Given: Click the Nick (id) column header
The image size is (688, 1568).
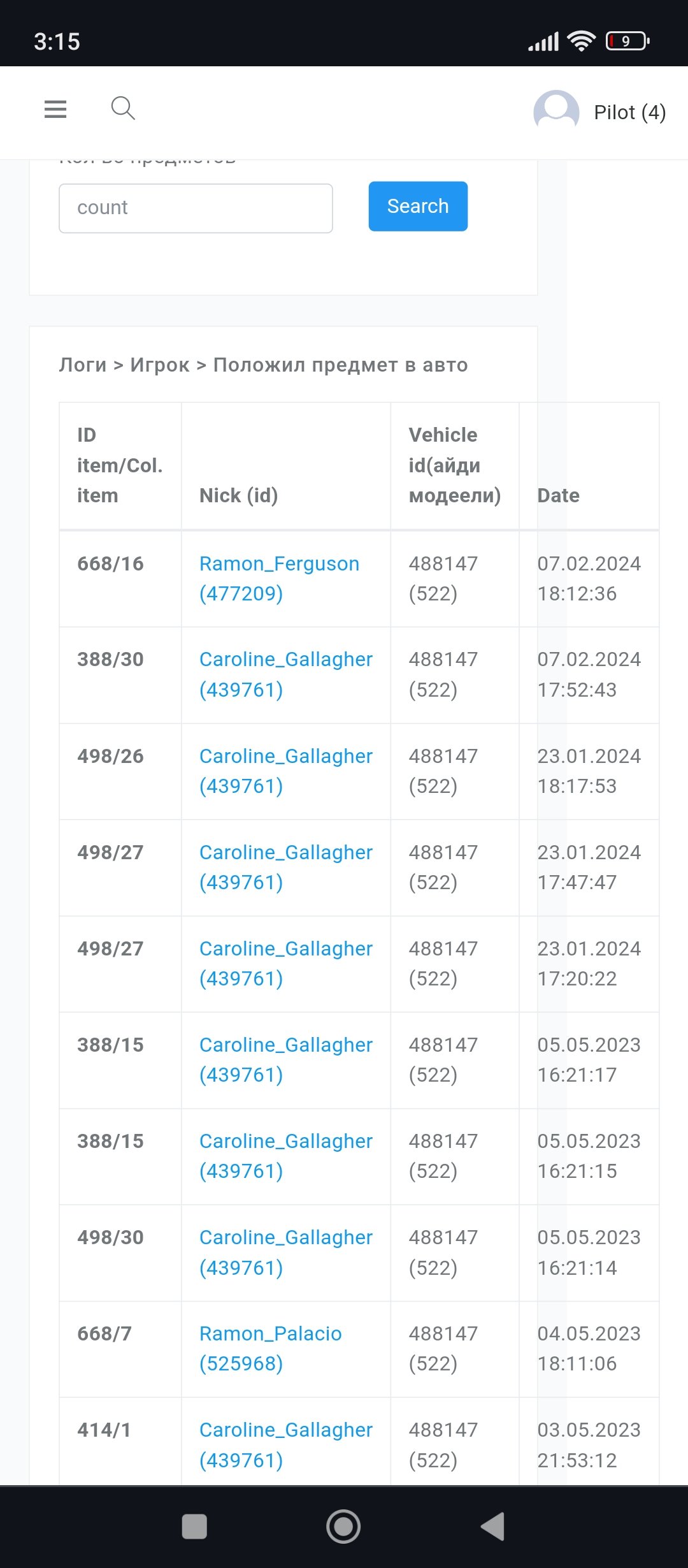Looking at the screenshot, I should (238, 495).
